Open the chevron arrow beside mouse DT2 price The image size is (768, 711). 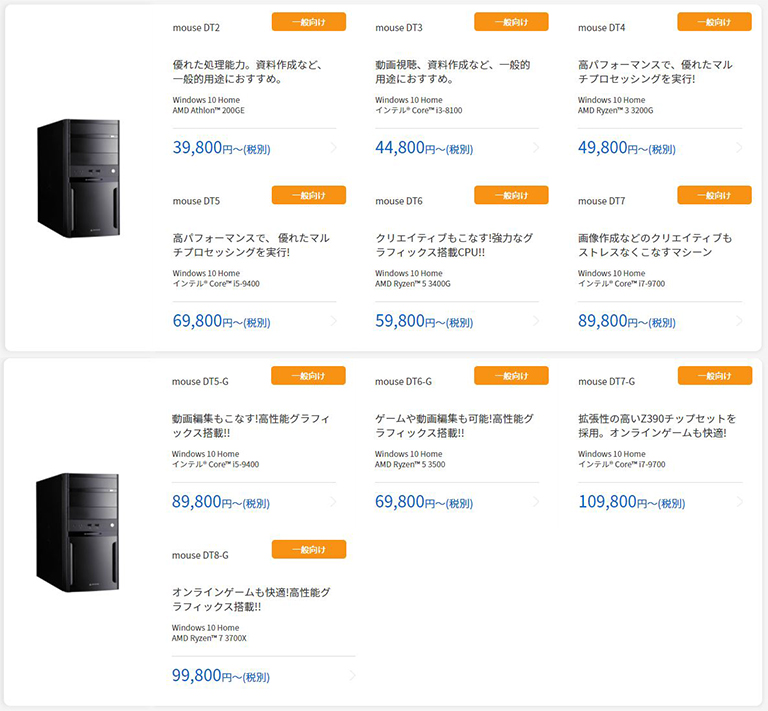(x=334, y=147)
